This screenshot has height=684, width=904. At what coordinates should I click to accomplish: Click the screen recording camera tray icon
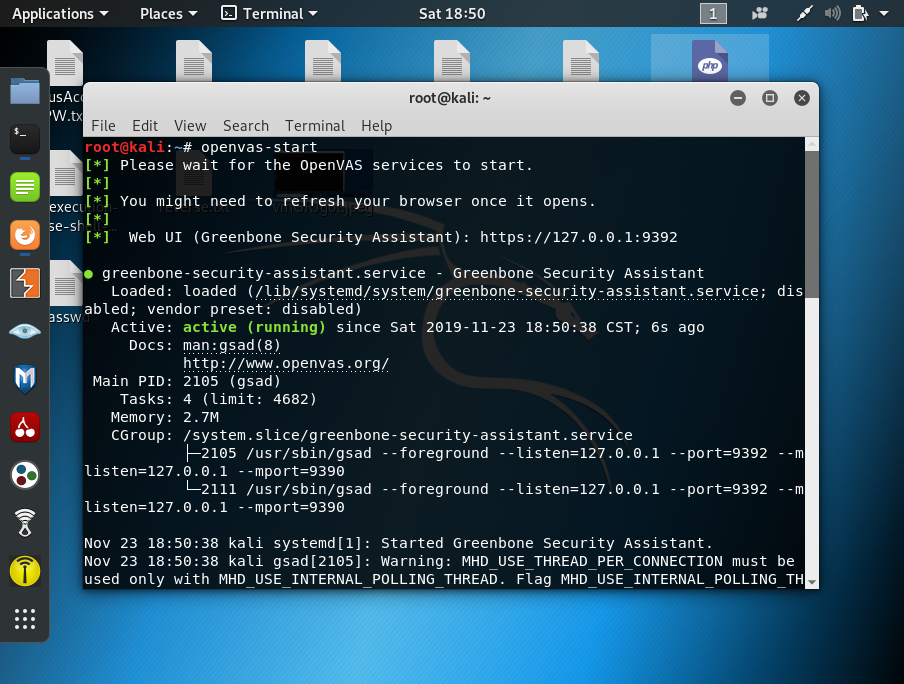760,13
